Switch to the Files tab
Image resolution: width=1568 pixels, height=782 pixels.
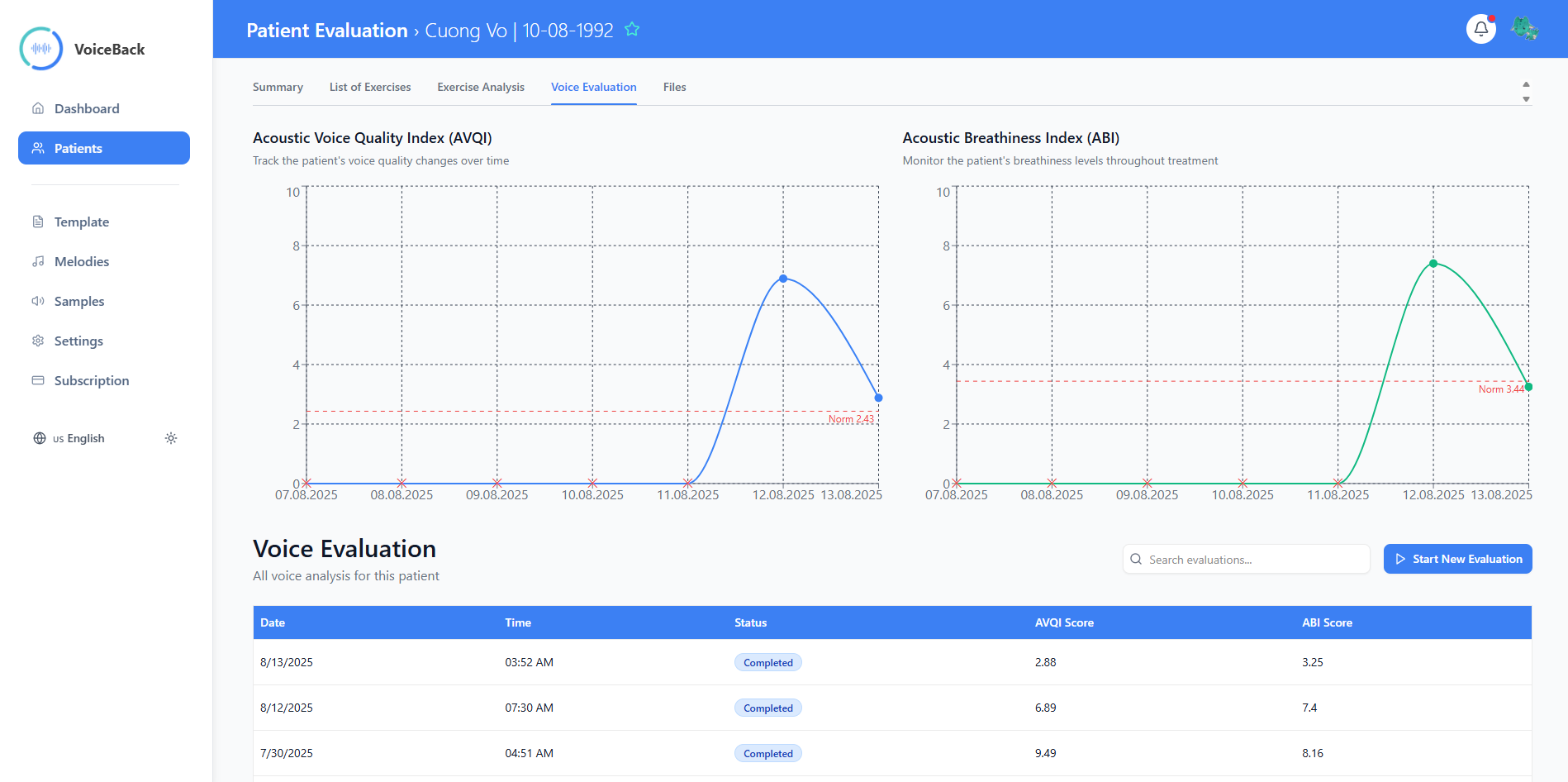point(674,87)
